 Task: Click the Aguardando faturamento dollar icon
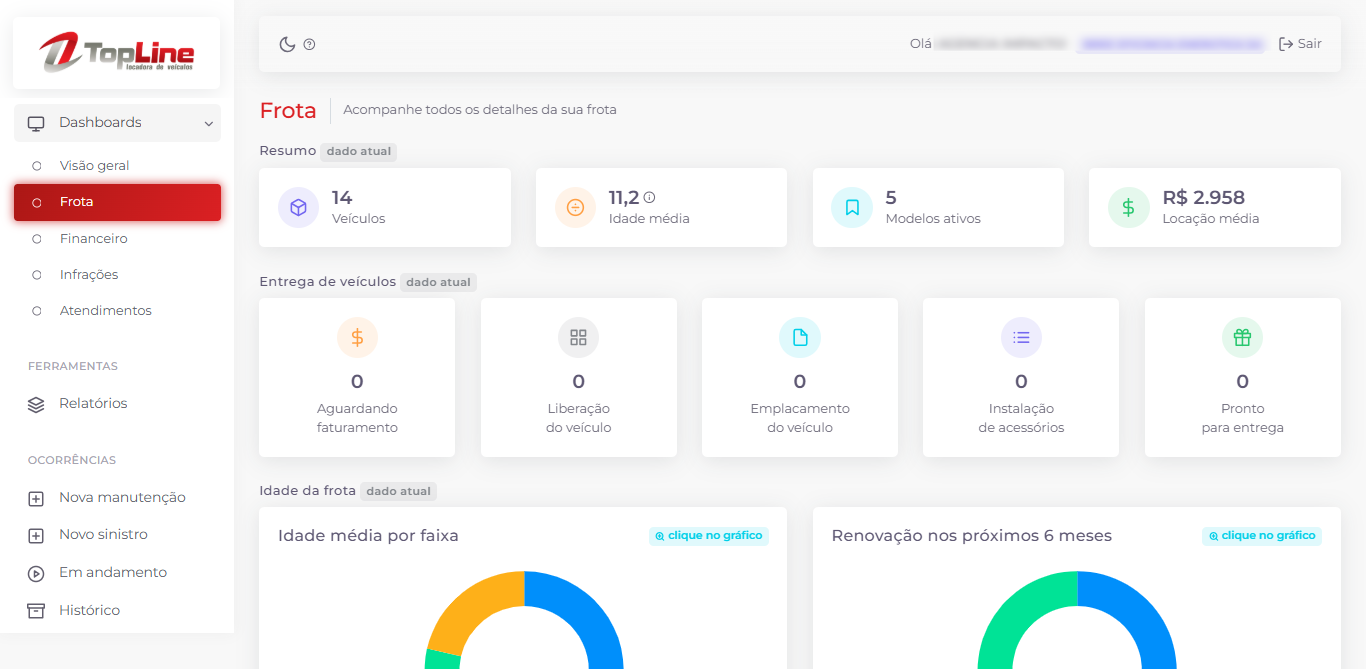pos(357,338)
